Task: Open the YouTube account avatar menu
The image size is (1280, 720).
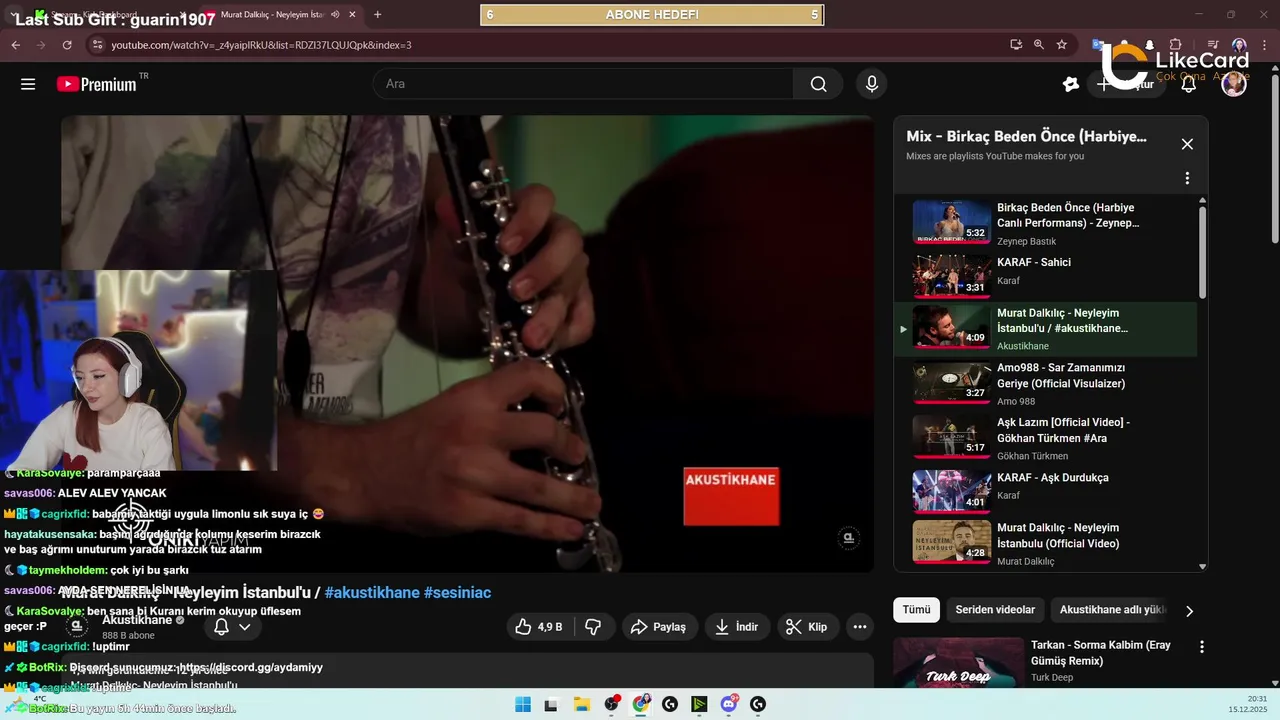Action: coord(1234,84)
